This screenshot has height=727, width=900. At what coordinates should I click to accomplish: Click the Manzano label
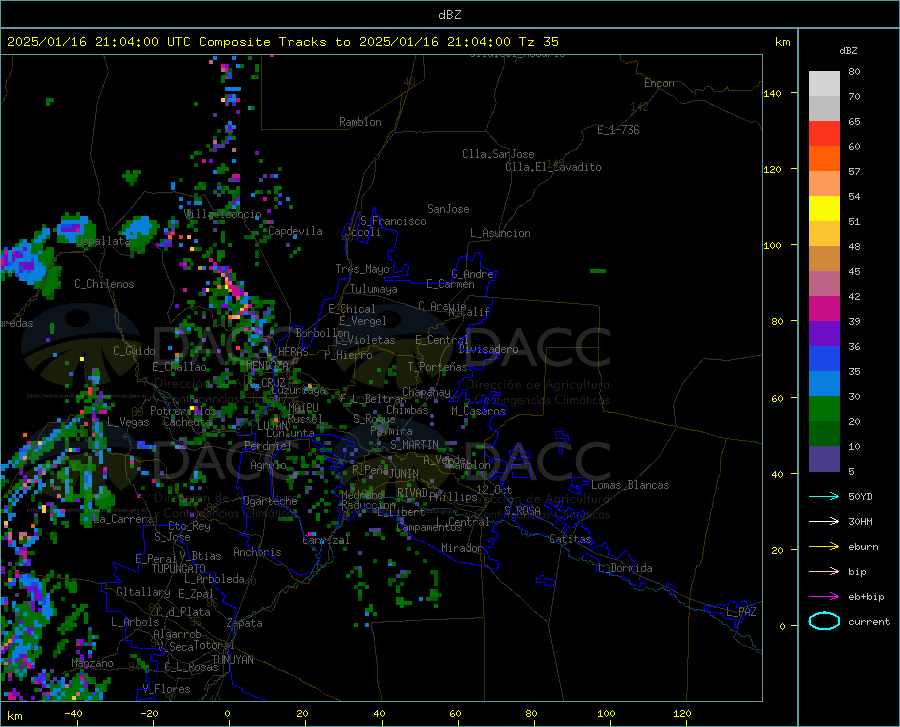[x=92, y=663]
